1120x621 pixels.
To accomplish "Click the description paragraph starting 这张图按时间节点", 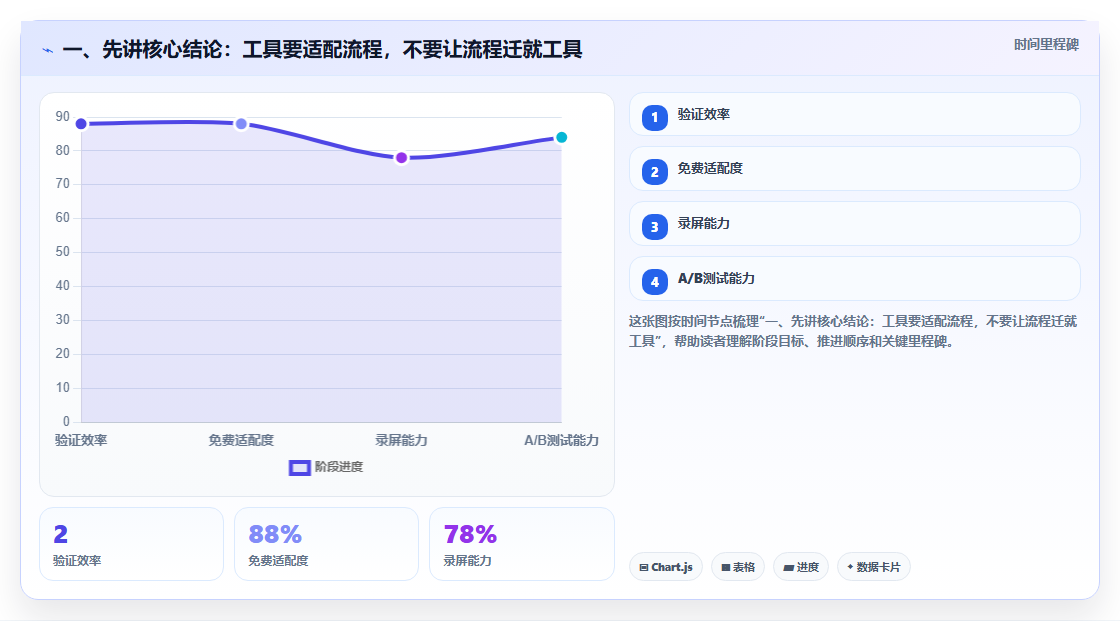I will 853,332.
